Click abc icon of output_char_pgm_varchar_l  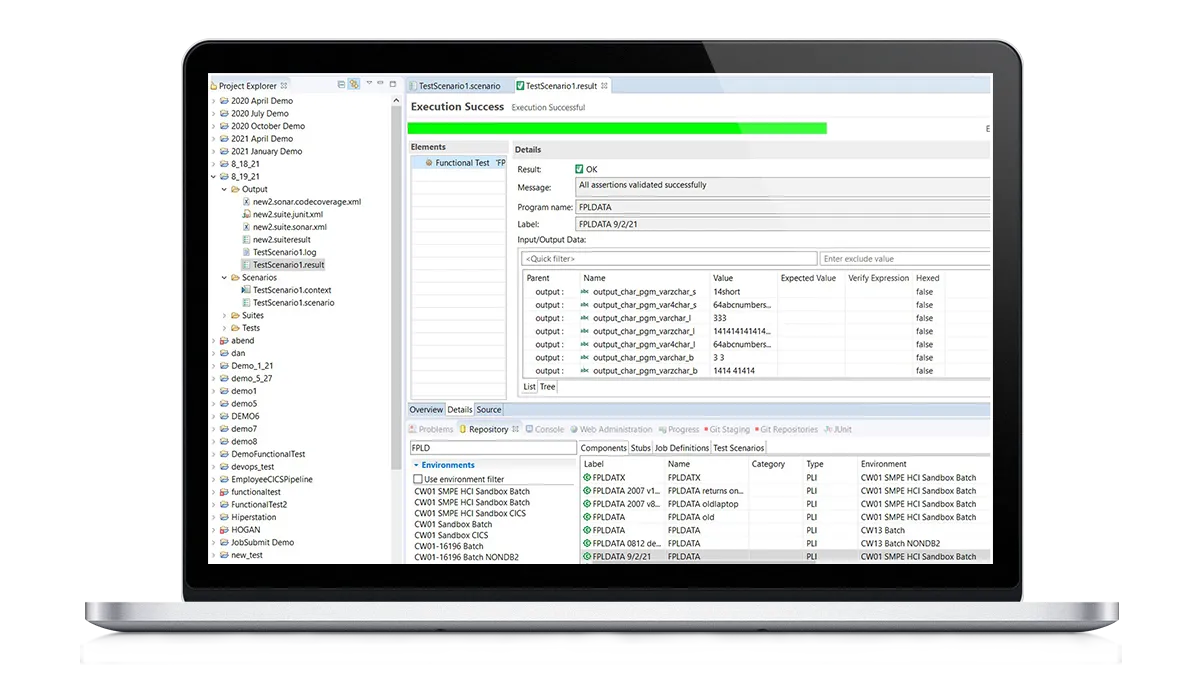(x=585, y=318)
